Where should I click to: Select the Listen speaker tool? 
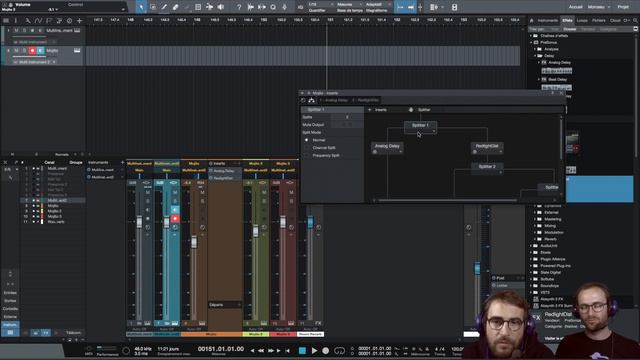pyautogui.click(x=221, y=7)
